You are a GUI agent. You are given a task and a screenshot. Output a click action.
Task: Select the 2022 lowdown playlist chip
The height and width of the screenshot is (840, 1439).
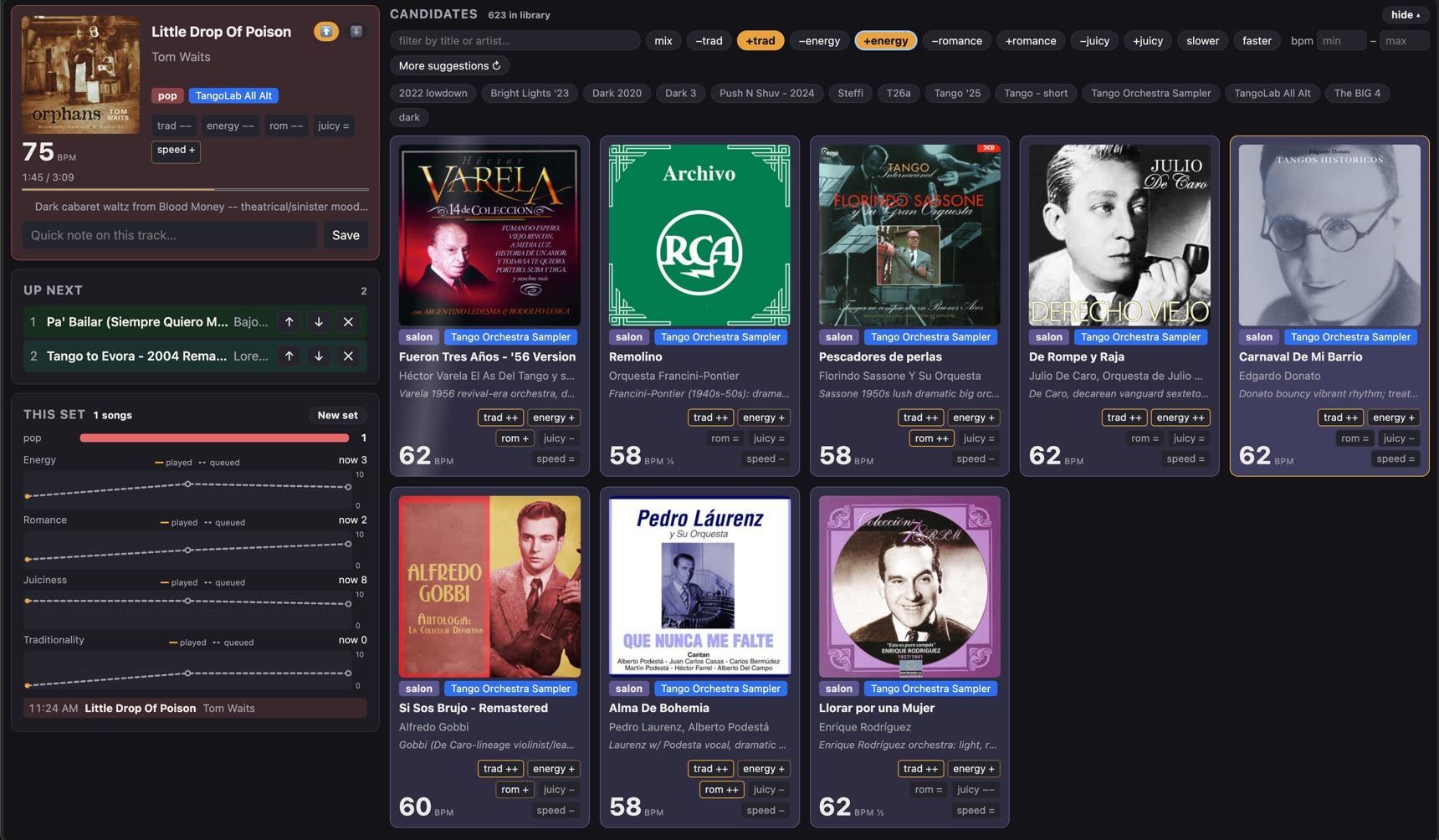point(433,93)
